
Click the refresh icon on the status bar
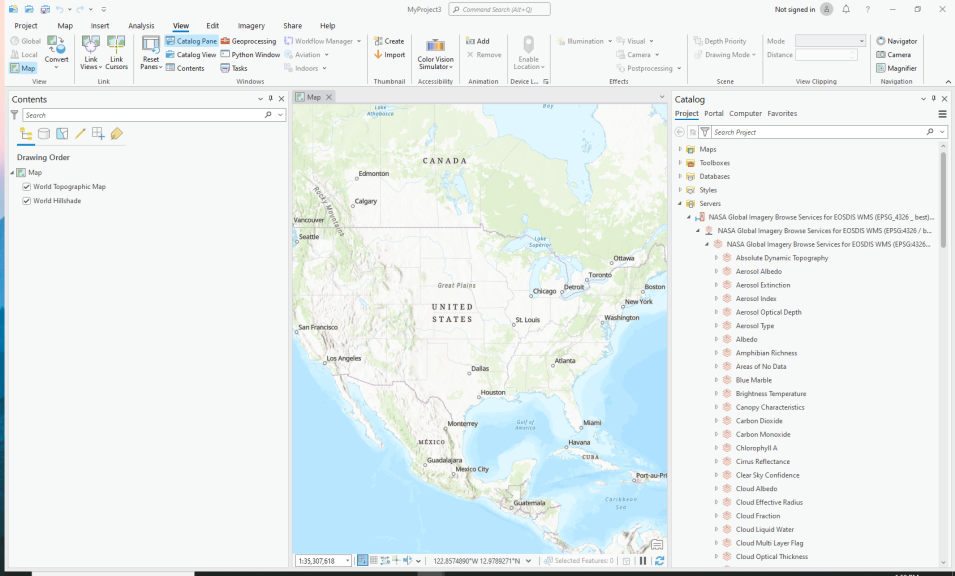pyautogui.click(x=661, y=560)
